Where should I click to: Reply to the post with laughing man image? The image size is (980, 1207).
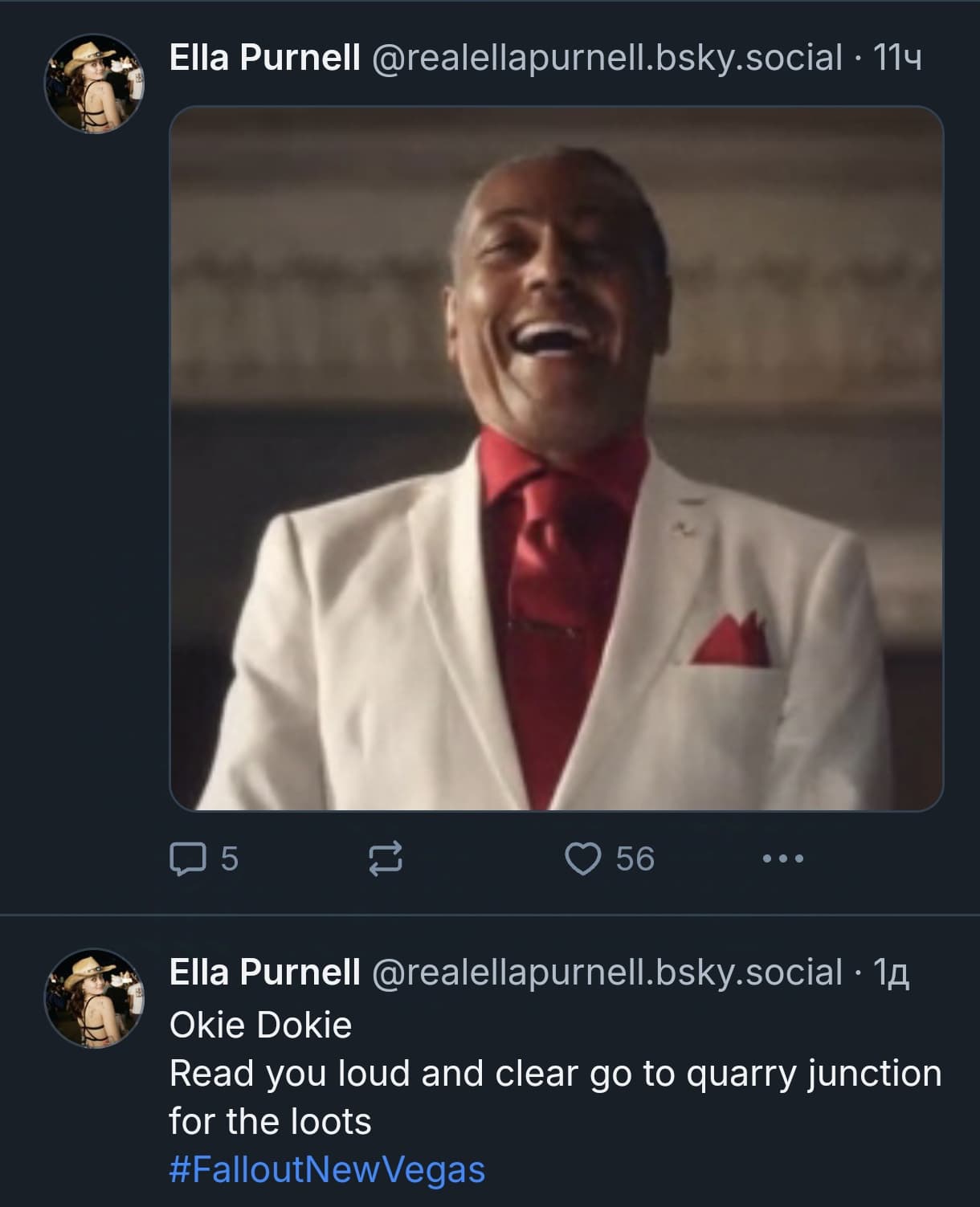pos(187,858)
